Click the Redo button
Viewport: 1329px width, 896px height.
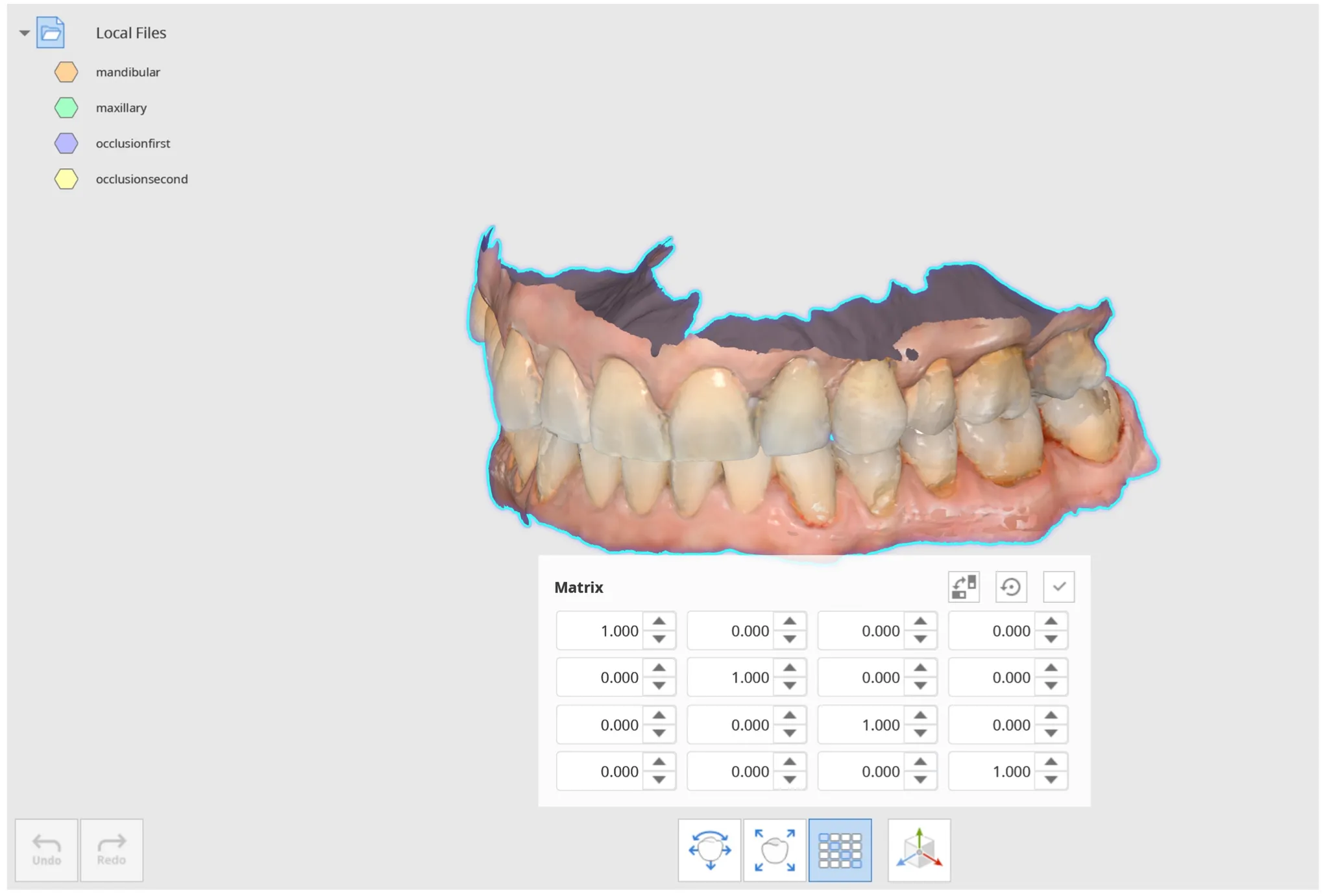pos(112,849)
